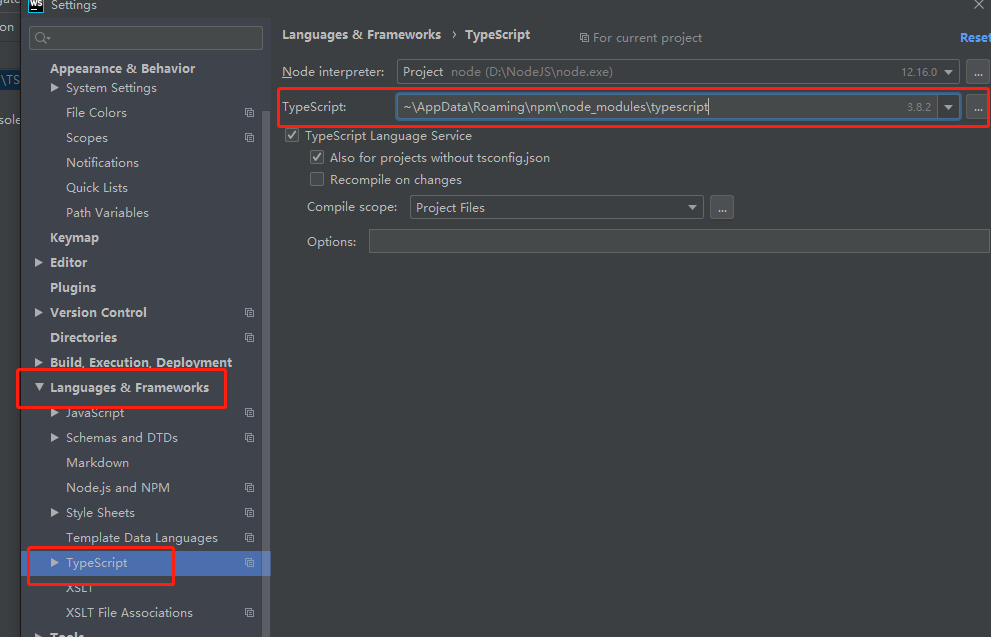
Task: Open the Node interpreter dropdown arrow
Action: (949, 72)
